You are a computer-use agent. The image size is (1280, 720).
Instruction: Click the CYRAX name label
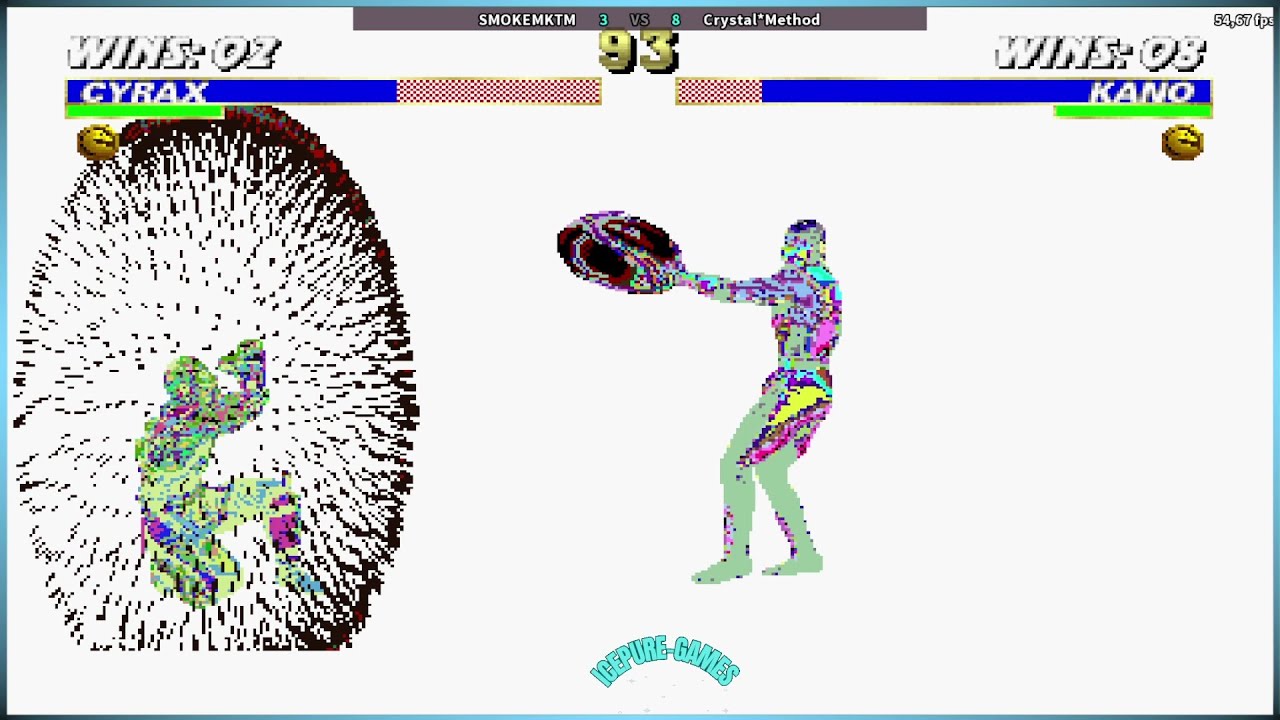point(145,92)
